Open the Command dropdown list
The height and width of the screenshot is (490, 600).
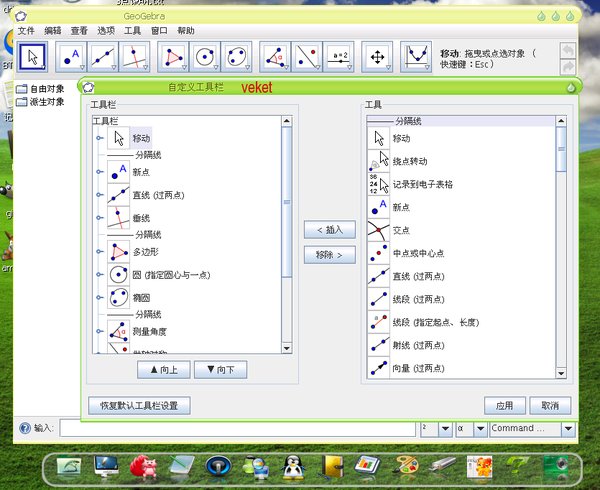pos(568,428)
